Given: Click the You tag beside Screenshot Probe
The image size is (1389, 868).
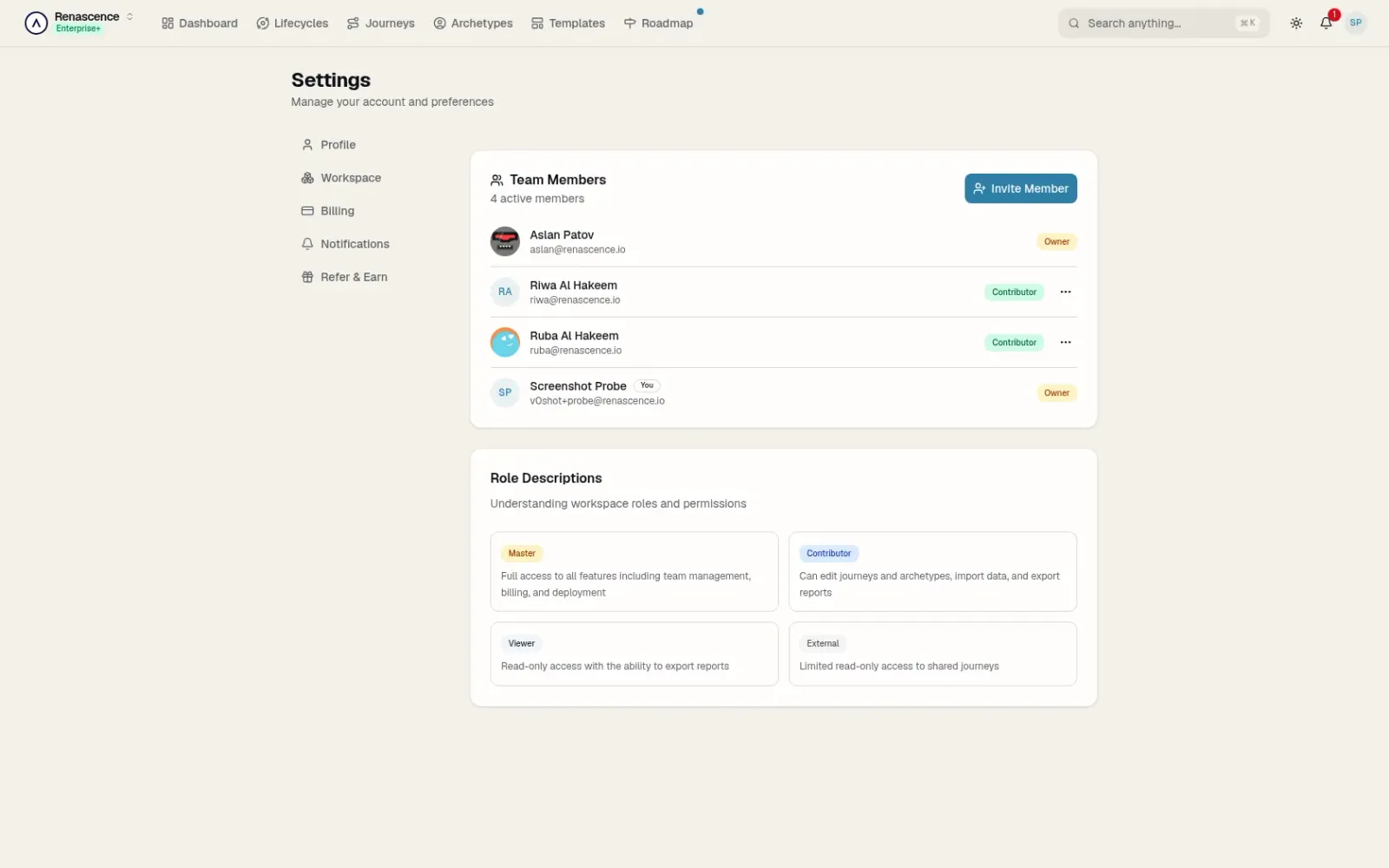Looking at the screenshot, I should tap(647, 385).
